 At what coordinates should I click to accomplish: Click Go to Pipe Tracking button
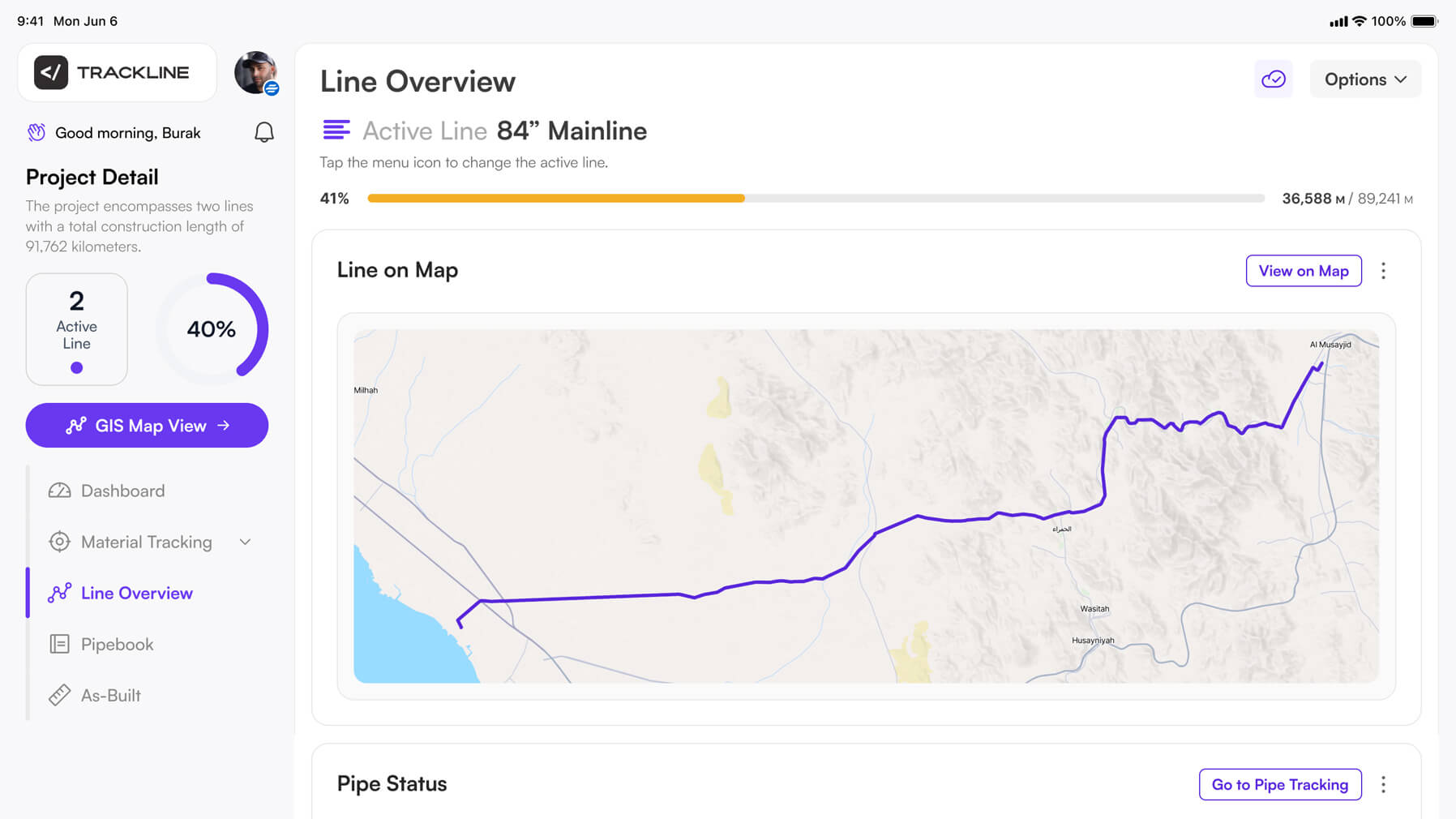pos(1279,784)
